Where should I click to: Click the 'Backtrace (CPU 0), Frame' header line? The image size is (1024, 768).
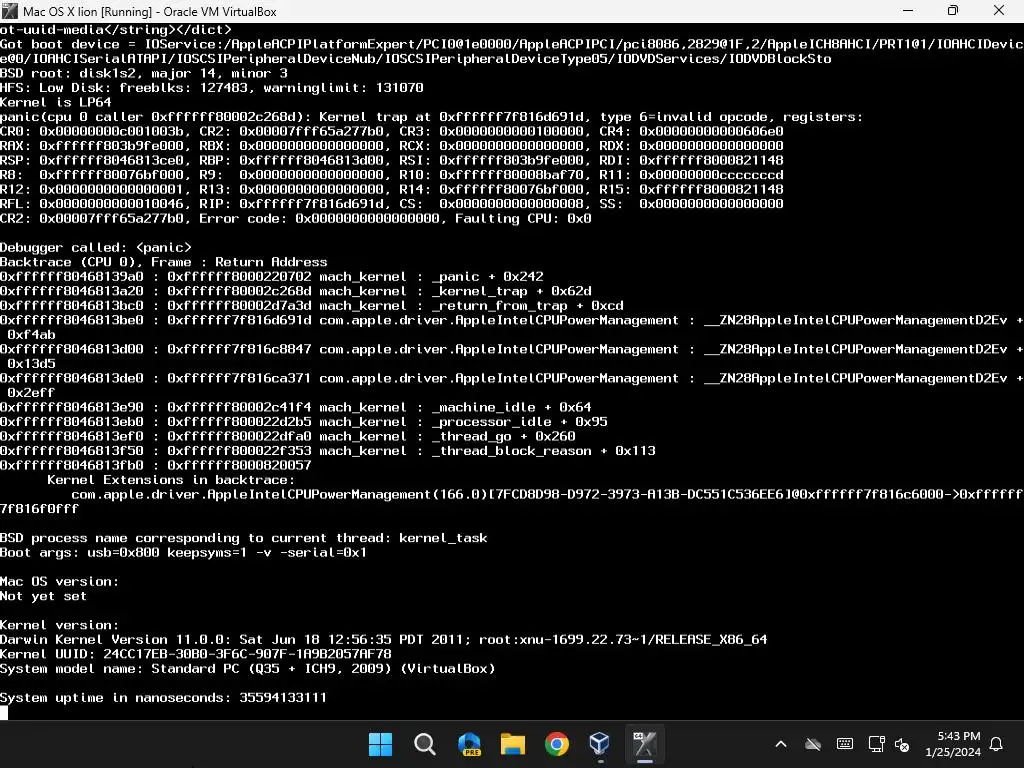tap(163, 262)
